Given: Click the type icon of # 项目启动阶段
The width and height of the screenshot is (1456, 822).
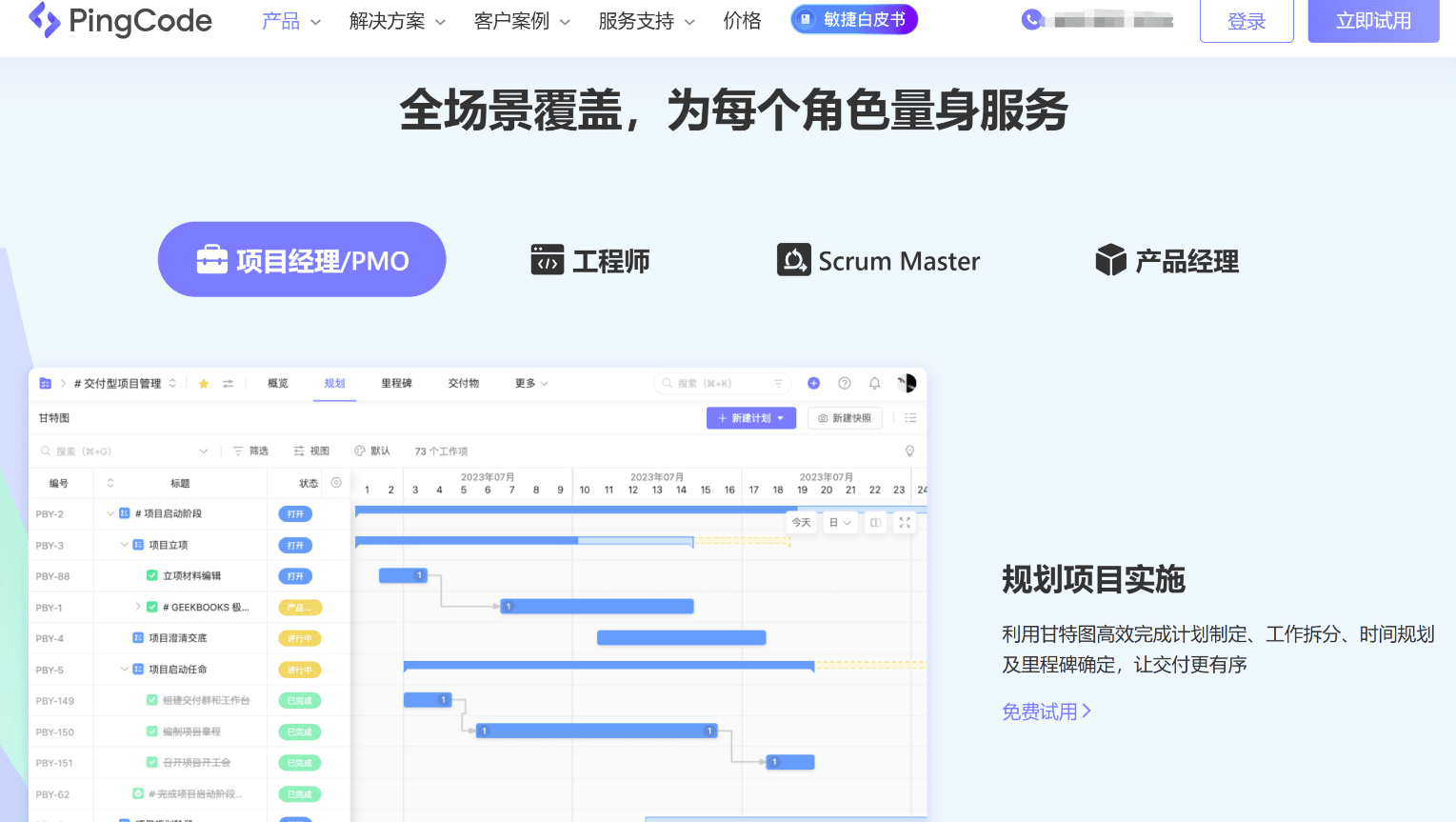Looking at the screenshot, I should click(x=125, y=513).
